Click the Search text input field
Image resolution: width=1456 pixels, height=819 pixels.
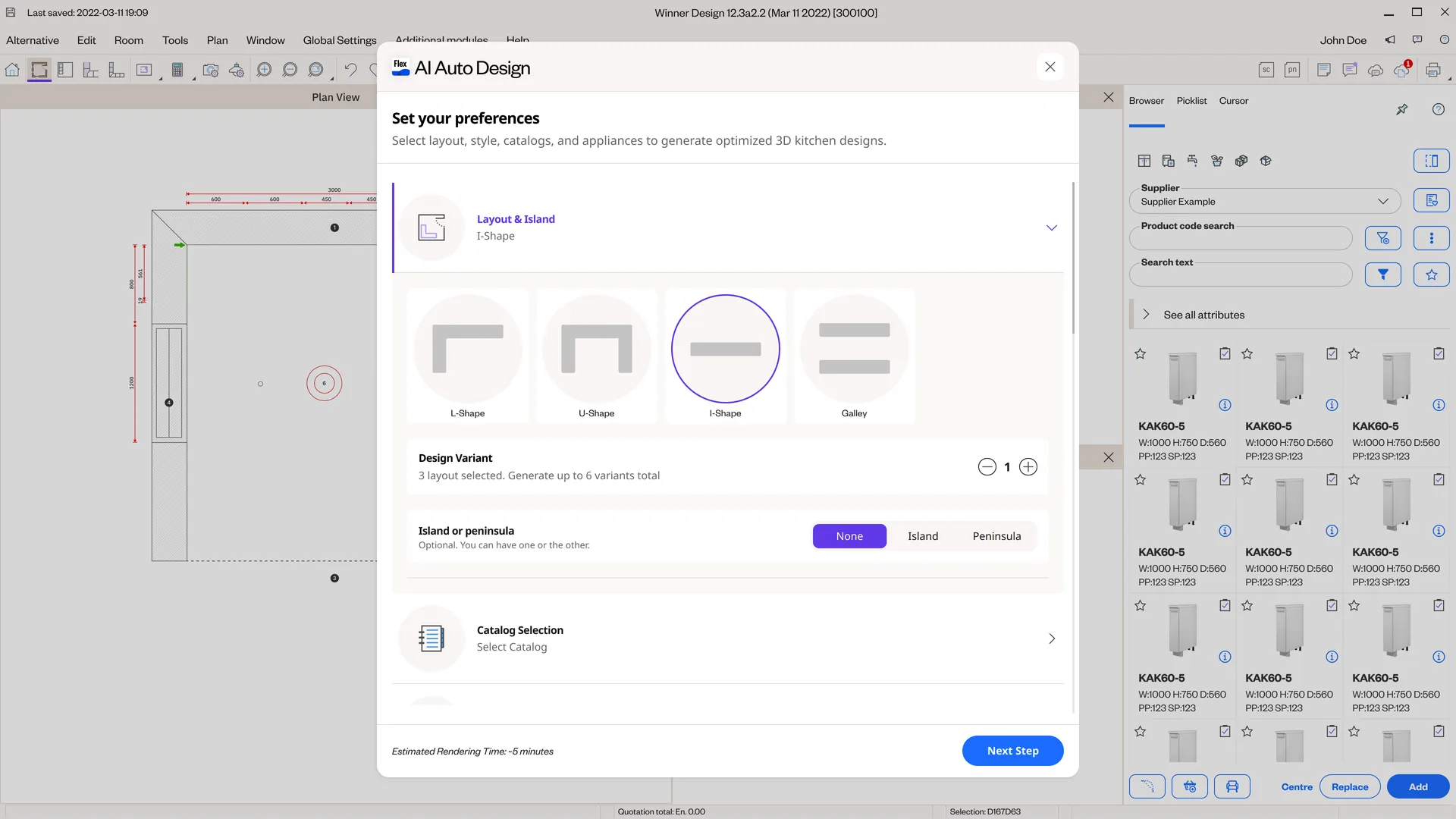1241,275
